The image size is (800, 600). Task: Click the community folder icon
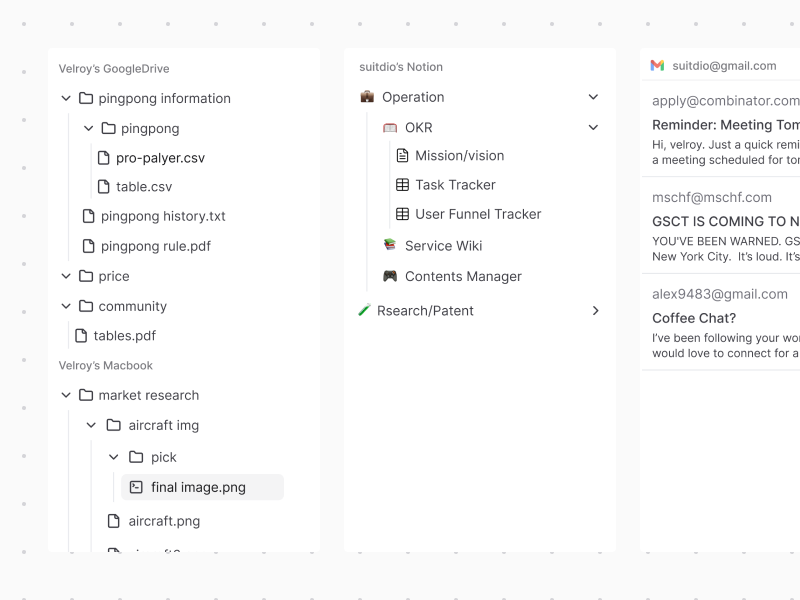[86, 306]
